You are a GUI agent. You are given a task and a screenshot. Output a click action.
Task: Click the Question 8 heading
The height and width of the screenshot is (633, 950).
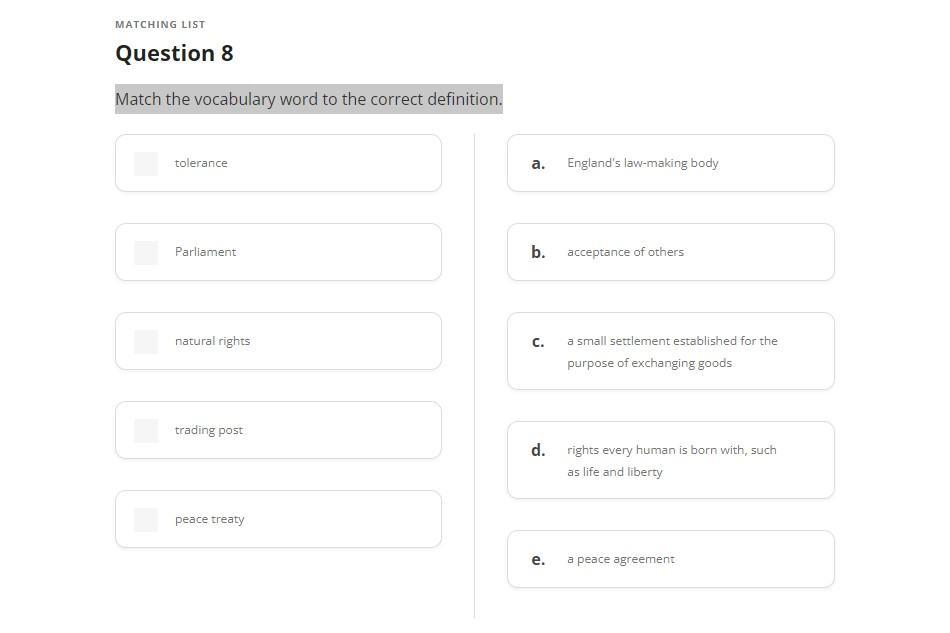coord(174,53)
